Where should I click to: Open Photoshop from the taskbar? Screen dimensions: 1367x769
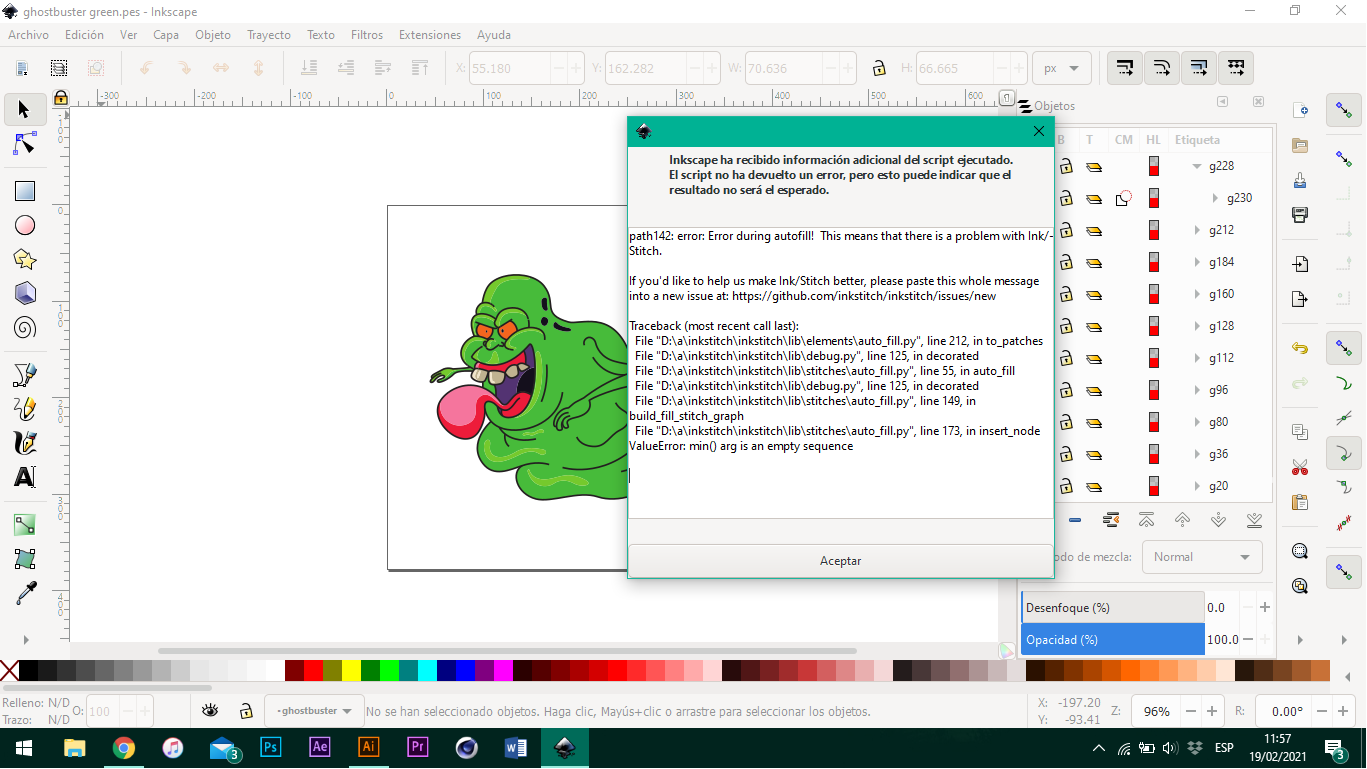click(271, 747)
